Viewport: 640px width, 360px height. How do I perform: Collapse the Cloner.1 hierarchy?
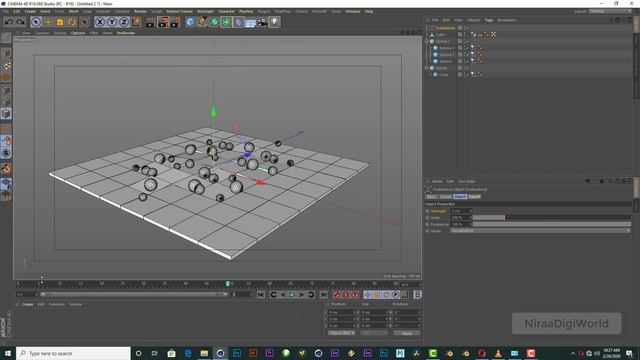(427, 41)
